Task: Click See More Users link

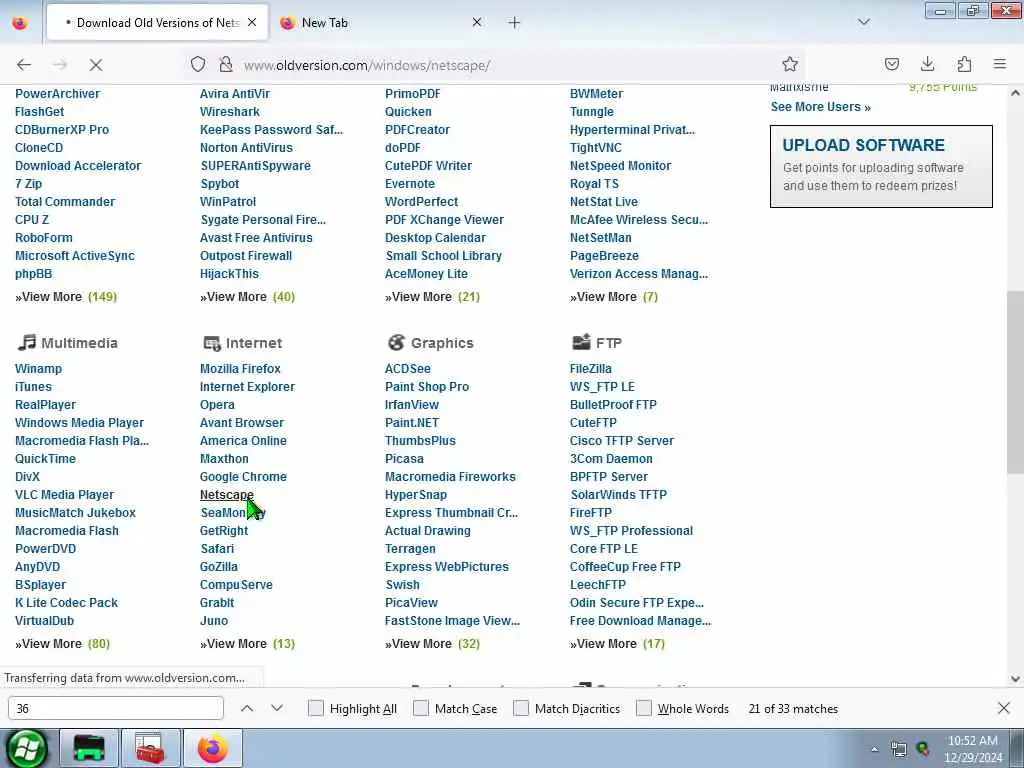Action: tap(820, 106)
